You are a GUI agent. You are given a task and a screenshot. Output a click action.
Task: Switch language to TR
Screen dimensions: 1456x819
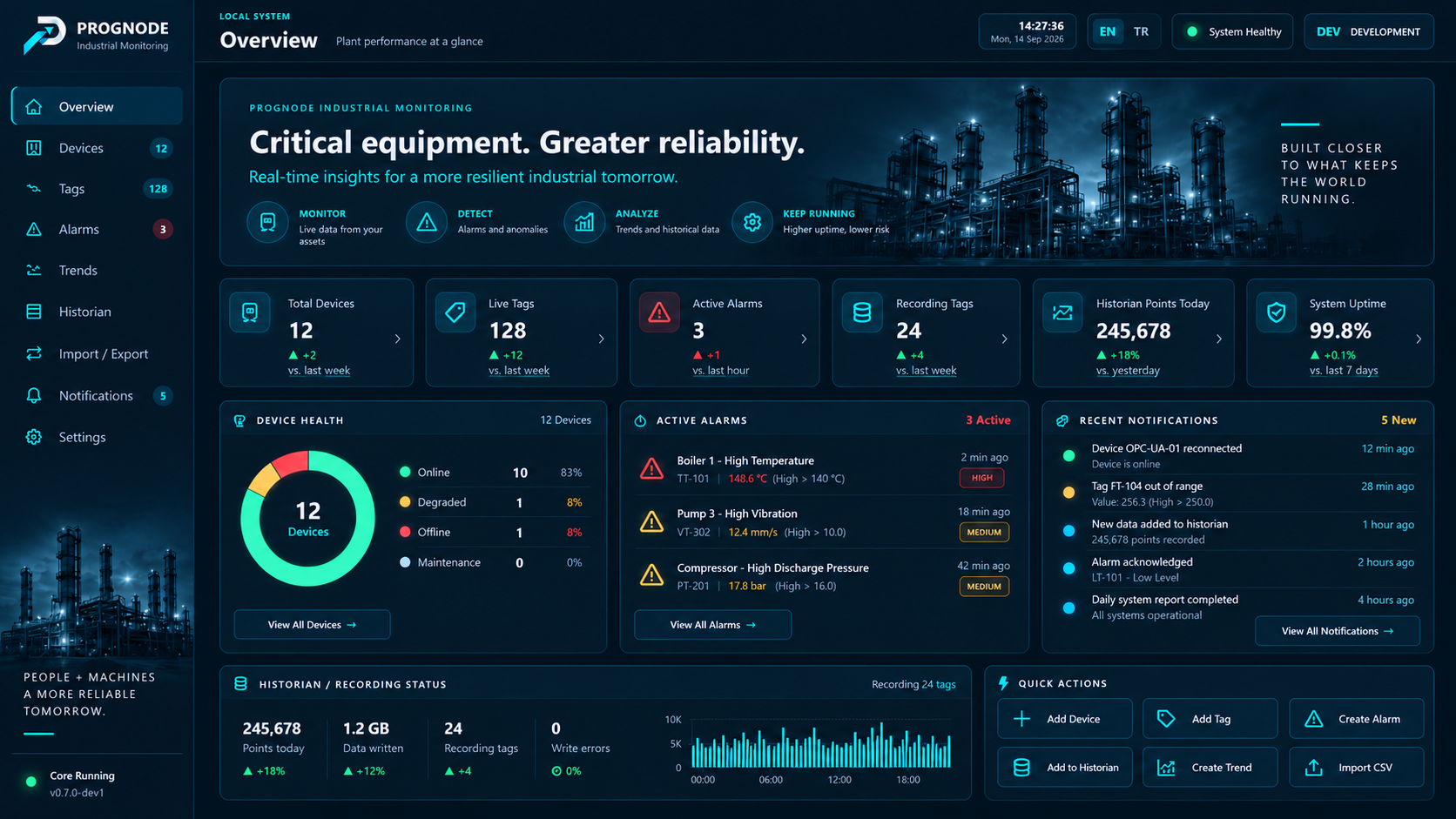1141,31
